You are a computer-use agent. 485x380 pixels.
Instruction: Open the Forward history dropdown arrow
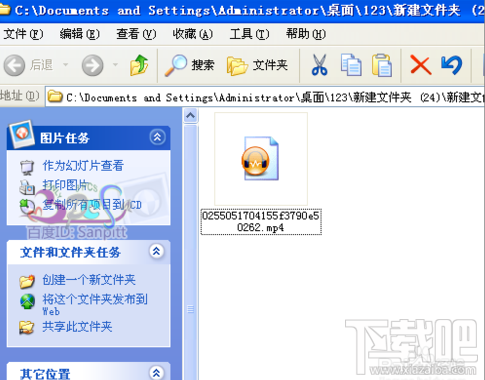pyautogui.click(x=115, y=64)
